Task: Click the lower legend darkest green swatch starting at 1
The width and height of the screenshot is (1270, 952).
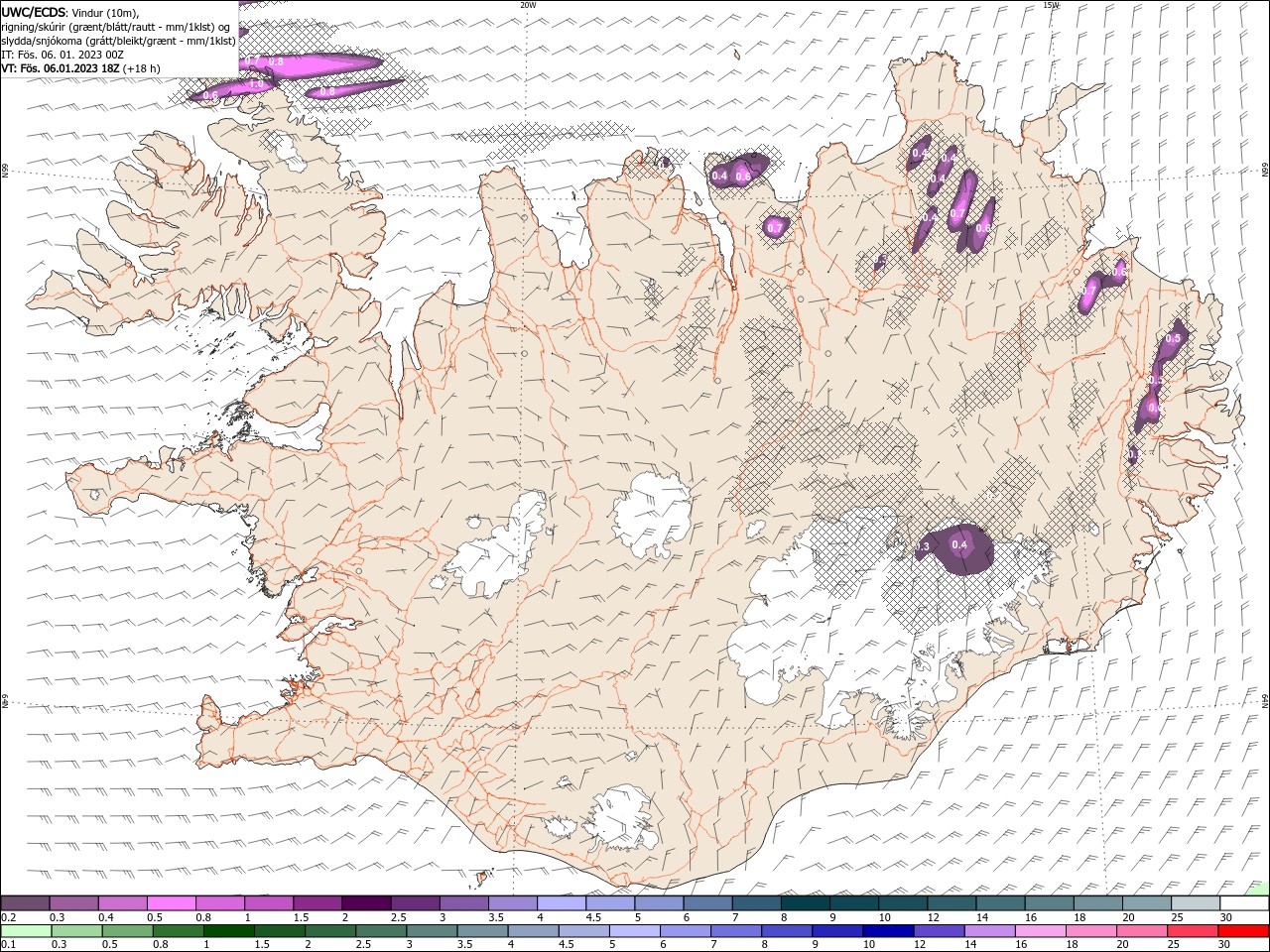Action: 228,931
